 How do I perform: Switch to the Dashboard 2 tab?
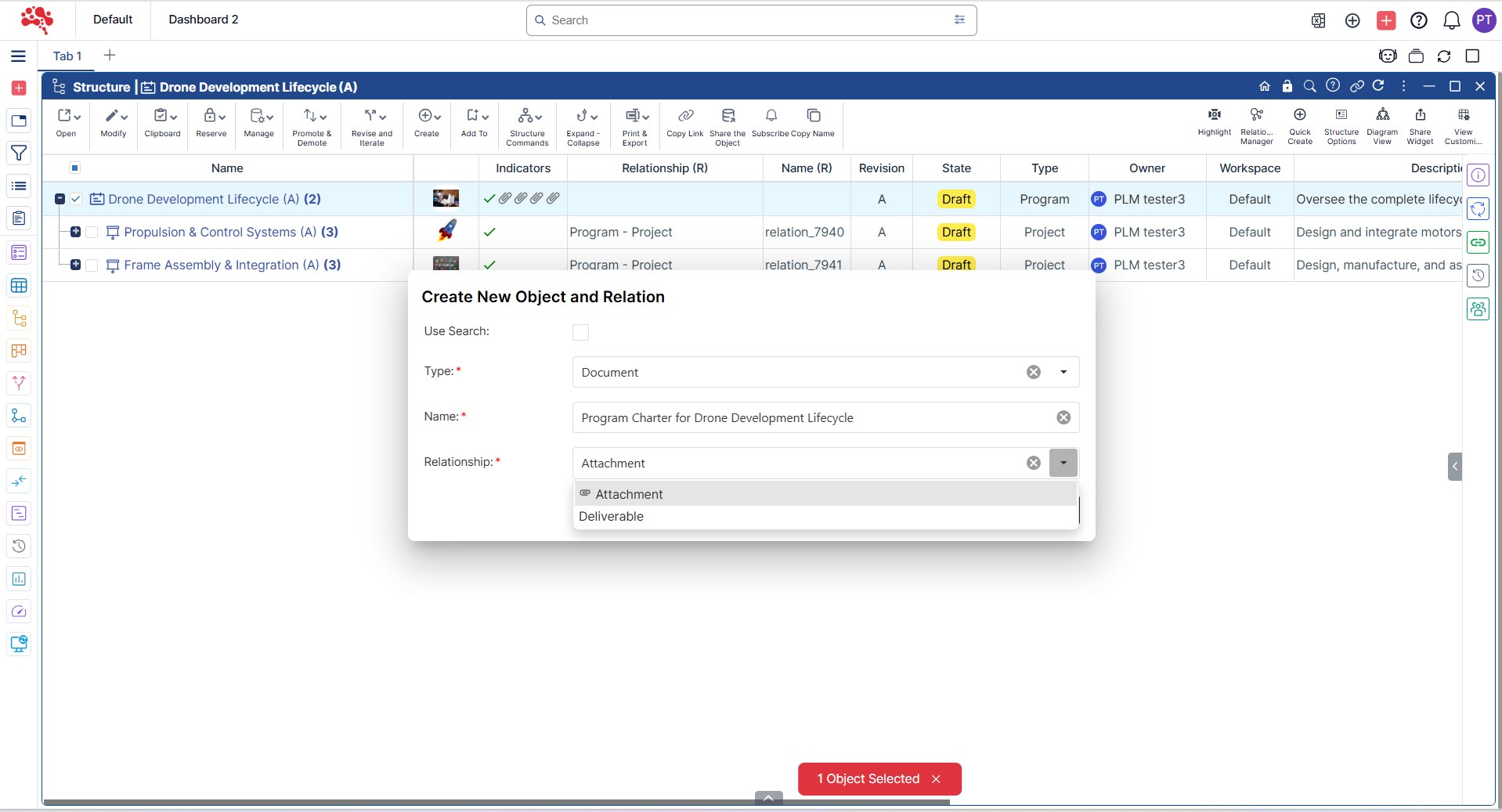point(203,20)
